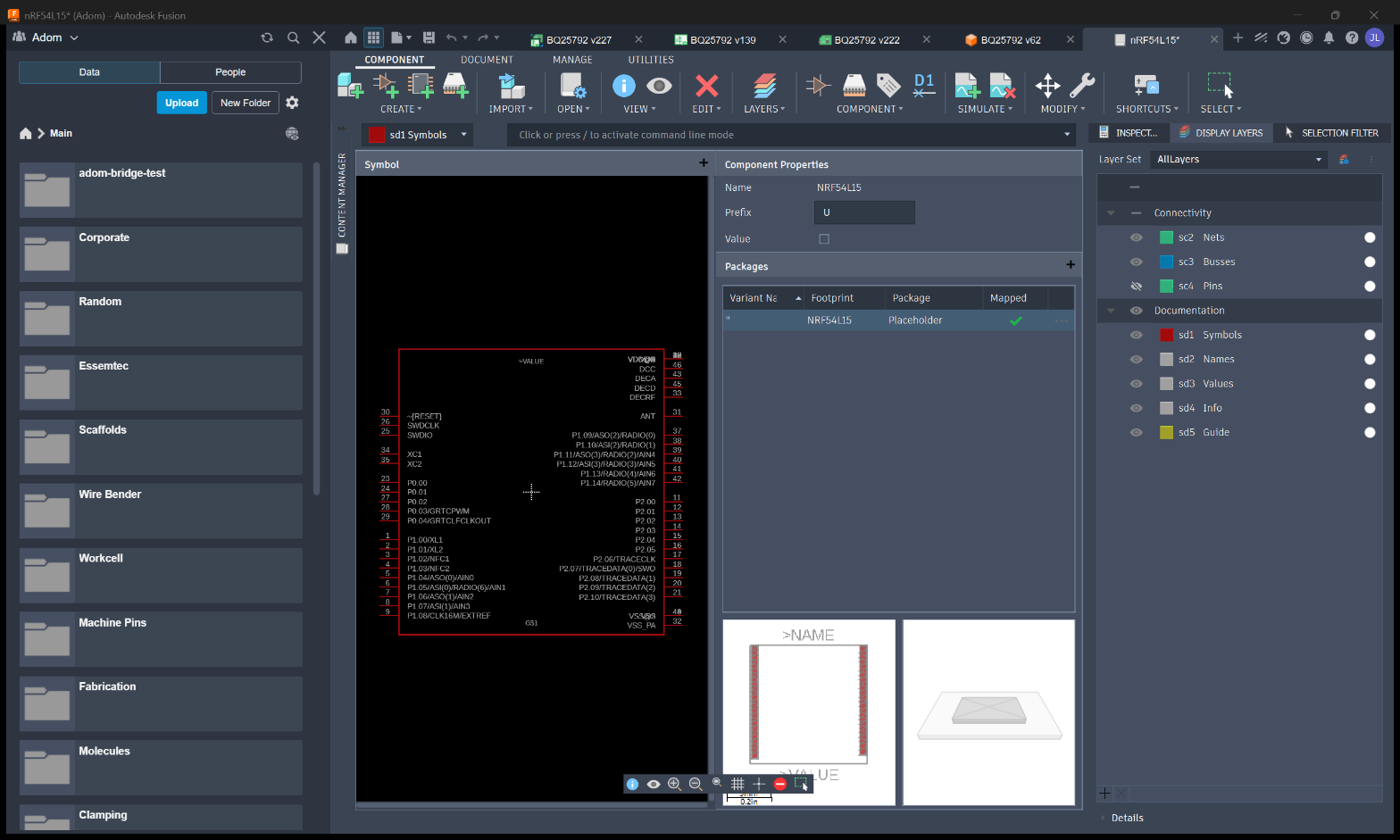Hide the sd2 Names layer

click(x=1136, y=359)
